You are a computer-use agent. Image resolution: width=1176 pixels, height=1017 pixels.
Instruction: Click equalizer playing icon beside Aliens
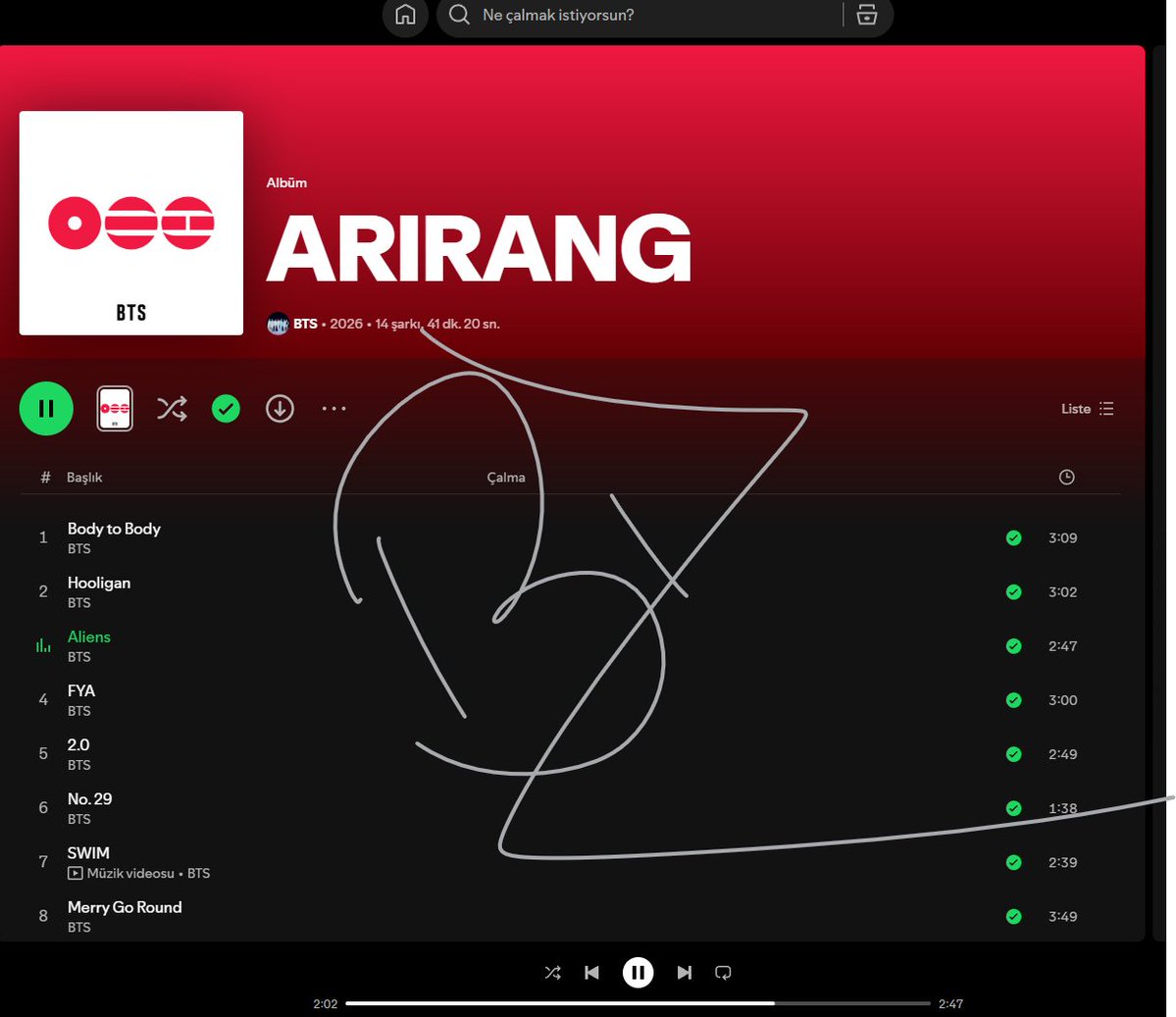coord(43,645)
